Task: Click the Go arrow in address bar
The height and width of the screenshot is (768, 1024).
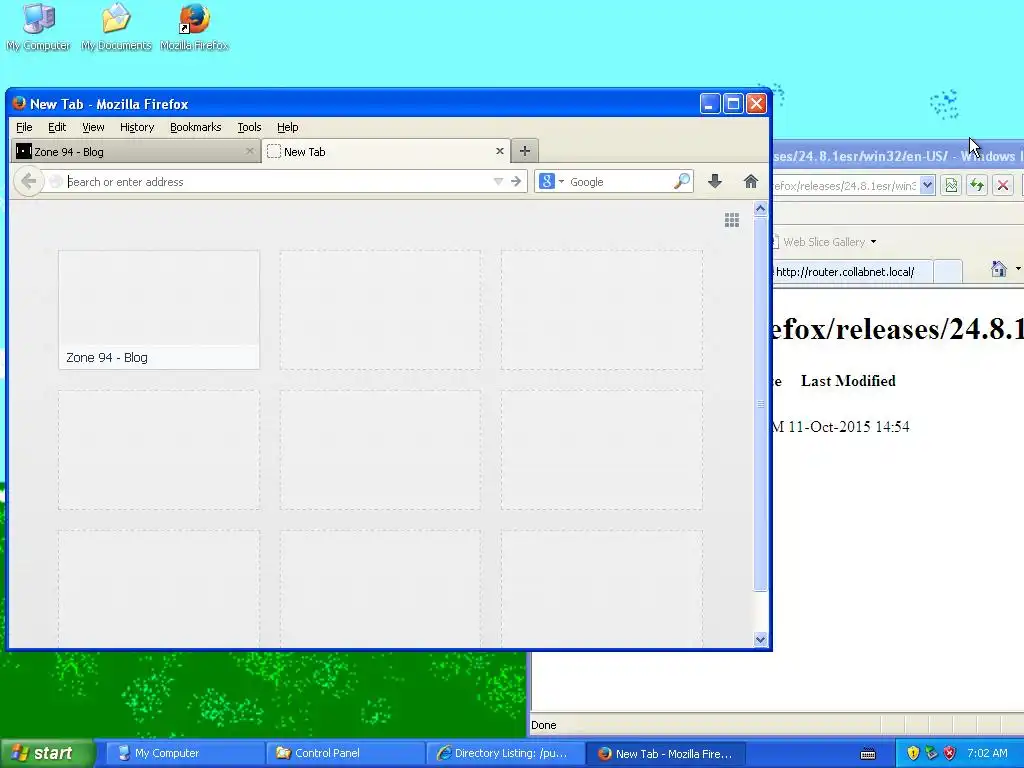Action: pyautogui.click(x=516, y=182)
